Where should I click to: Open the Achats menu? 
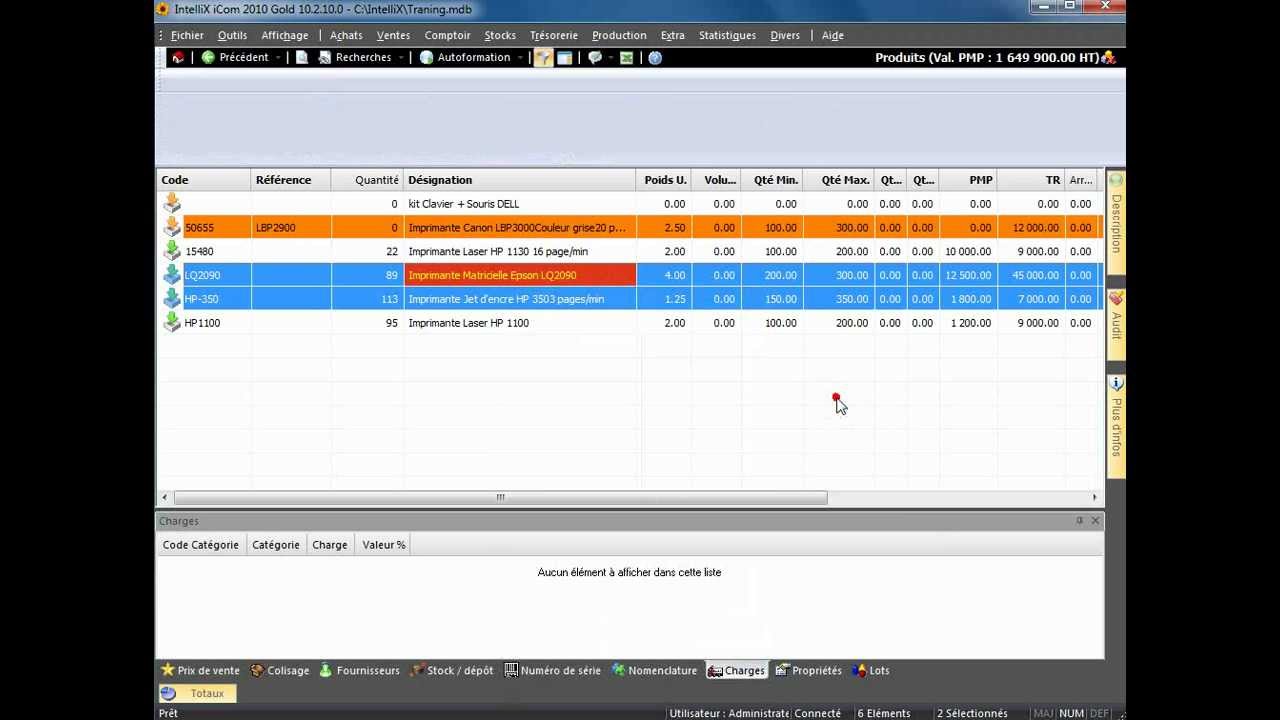[346, 35]
